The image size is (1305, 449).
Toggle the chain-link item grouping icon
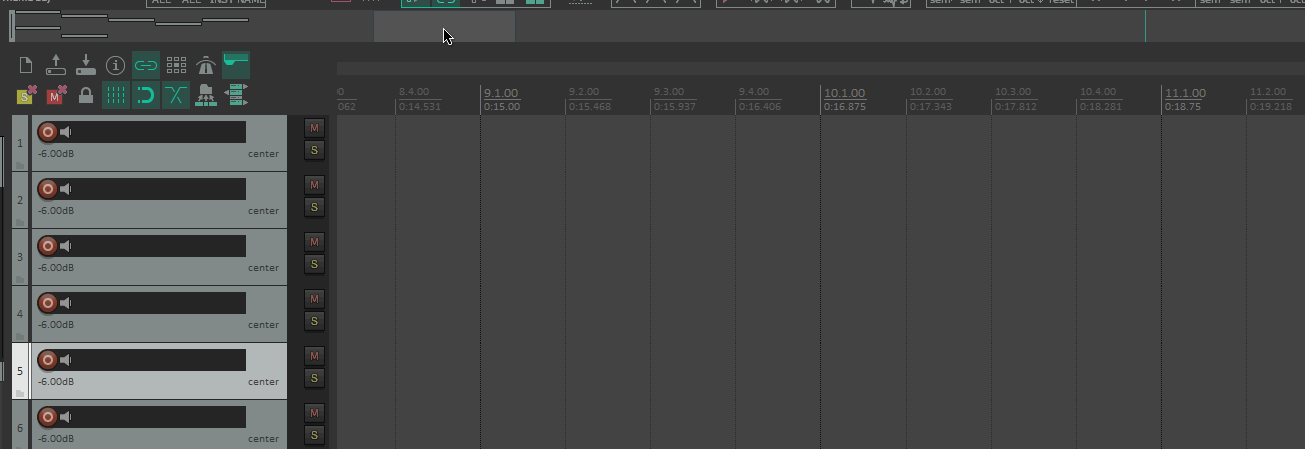point(146,65)
